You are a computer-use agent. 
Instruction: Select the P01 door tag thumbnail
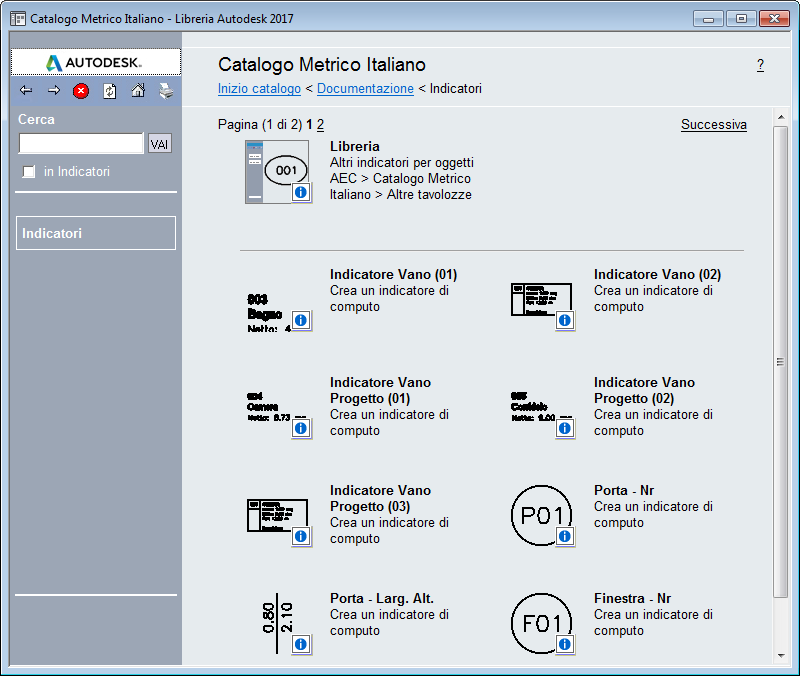[541, 515]
